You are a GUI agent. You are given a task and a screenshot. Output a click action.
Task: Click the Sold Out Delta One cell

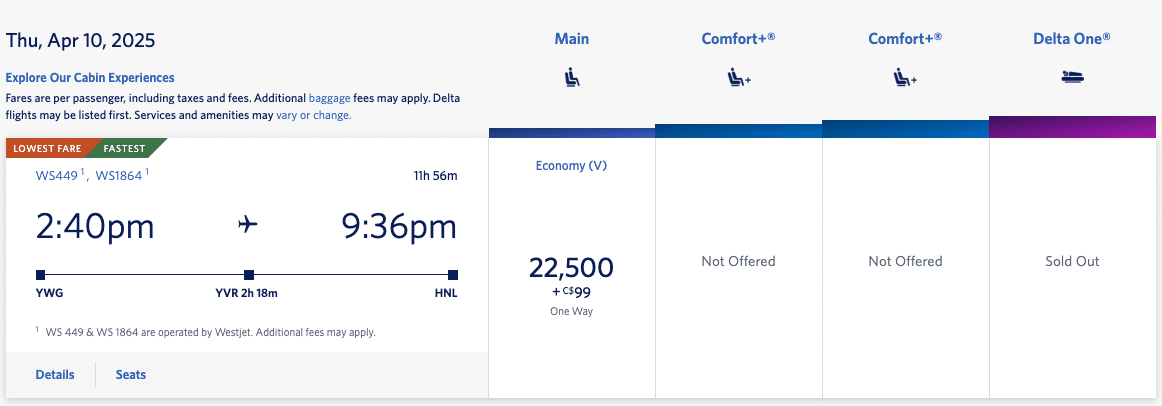(x=1072, y=261)
